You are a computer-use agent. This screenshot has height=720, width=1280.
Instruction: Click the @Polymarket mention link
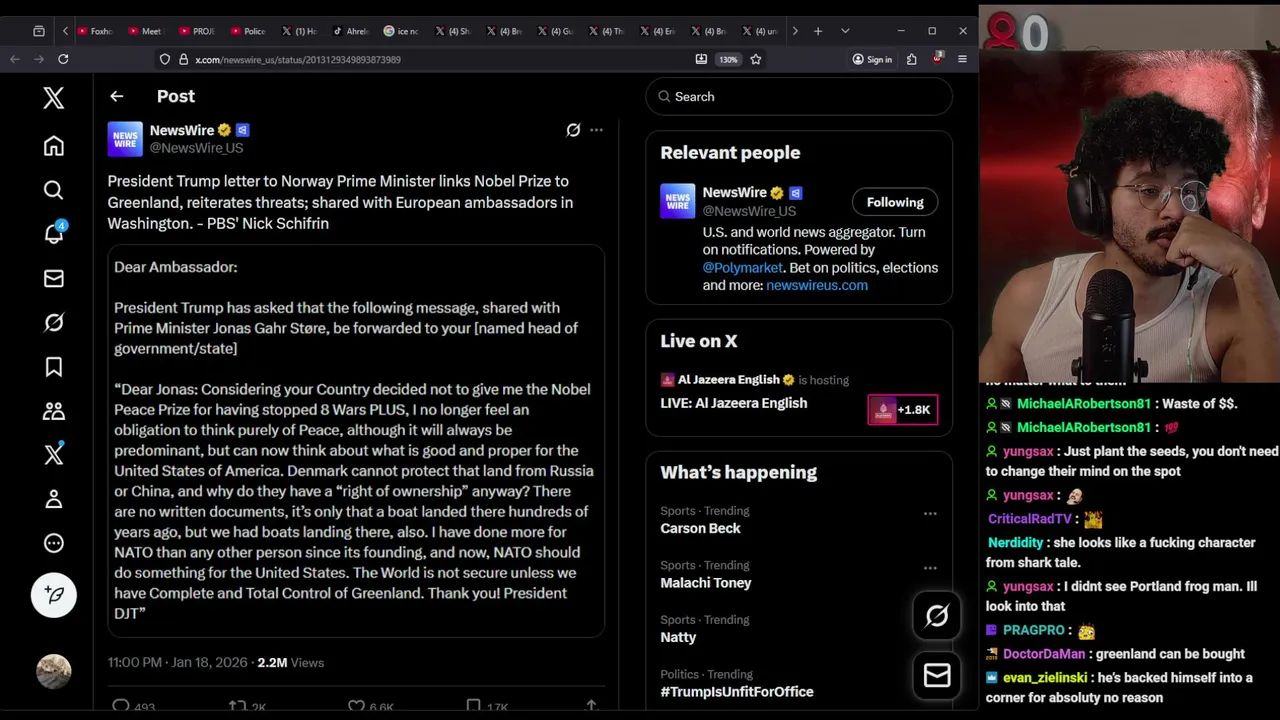tap(742, 268)
